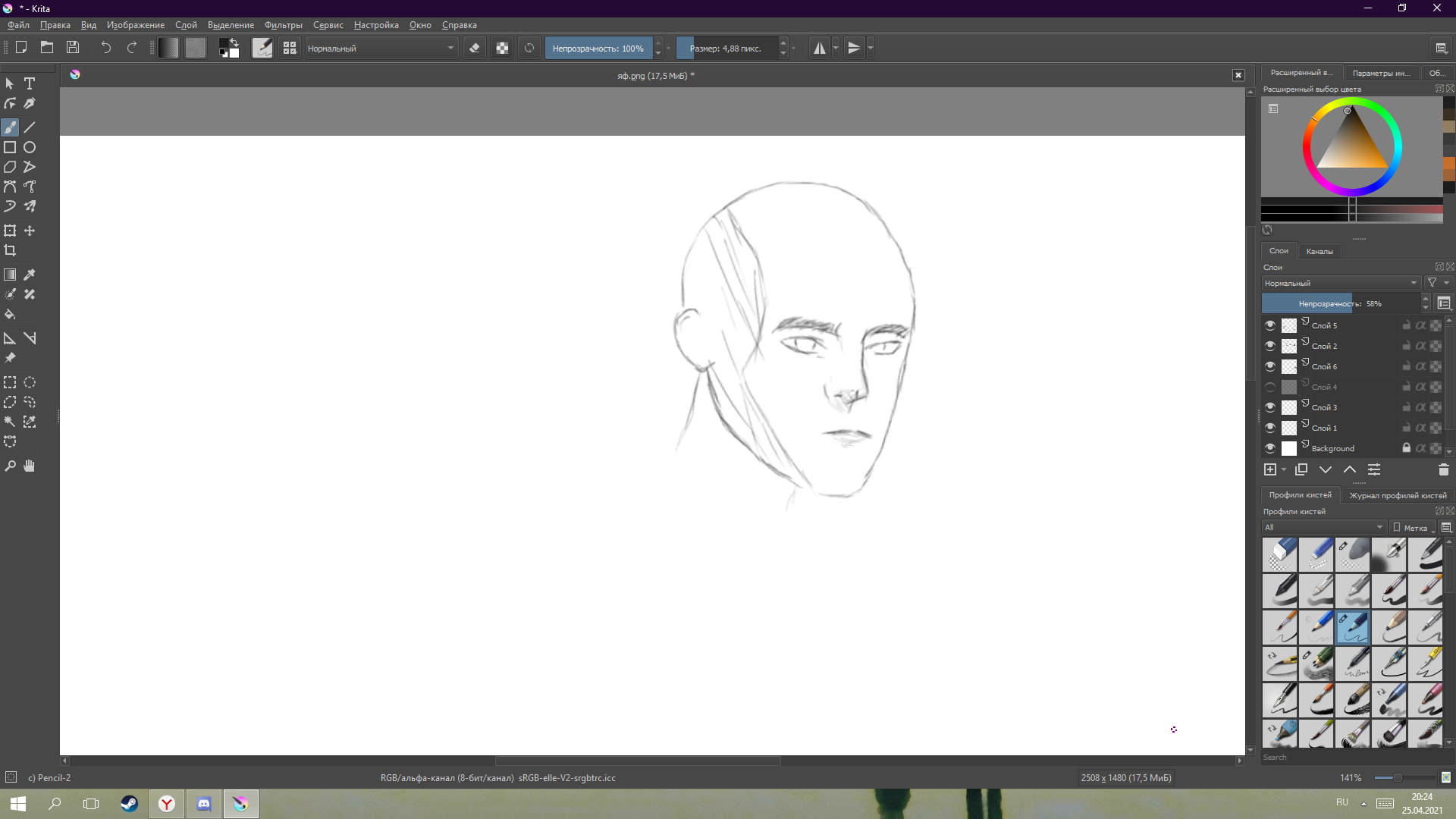Delete layer with trash icon
The height and width of the screenshot is (819, 1456).
tap(1443, 470)
